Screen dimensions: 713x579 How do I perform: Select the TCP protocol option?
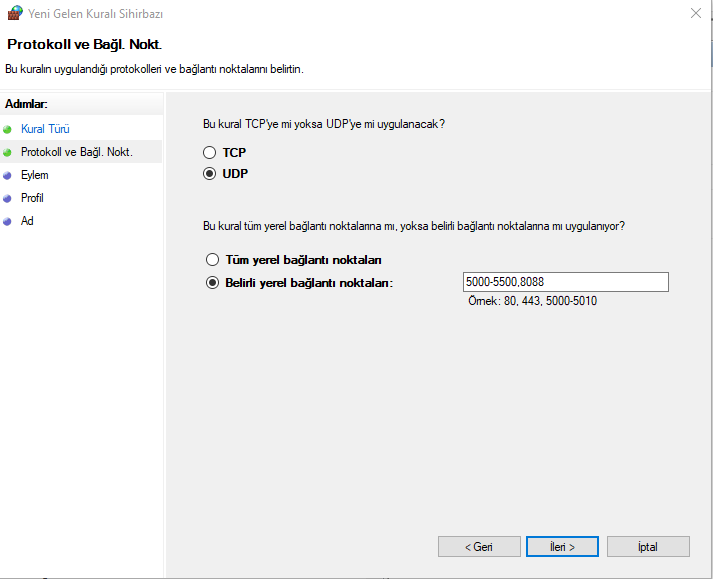tap(210, 153)
